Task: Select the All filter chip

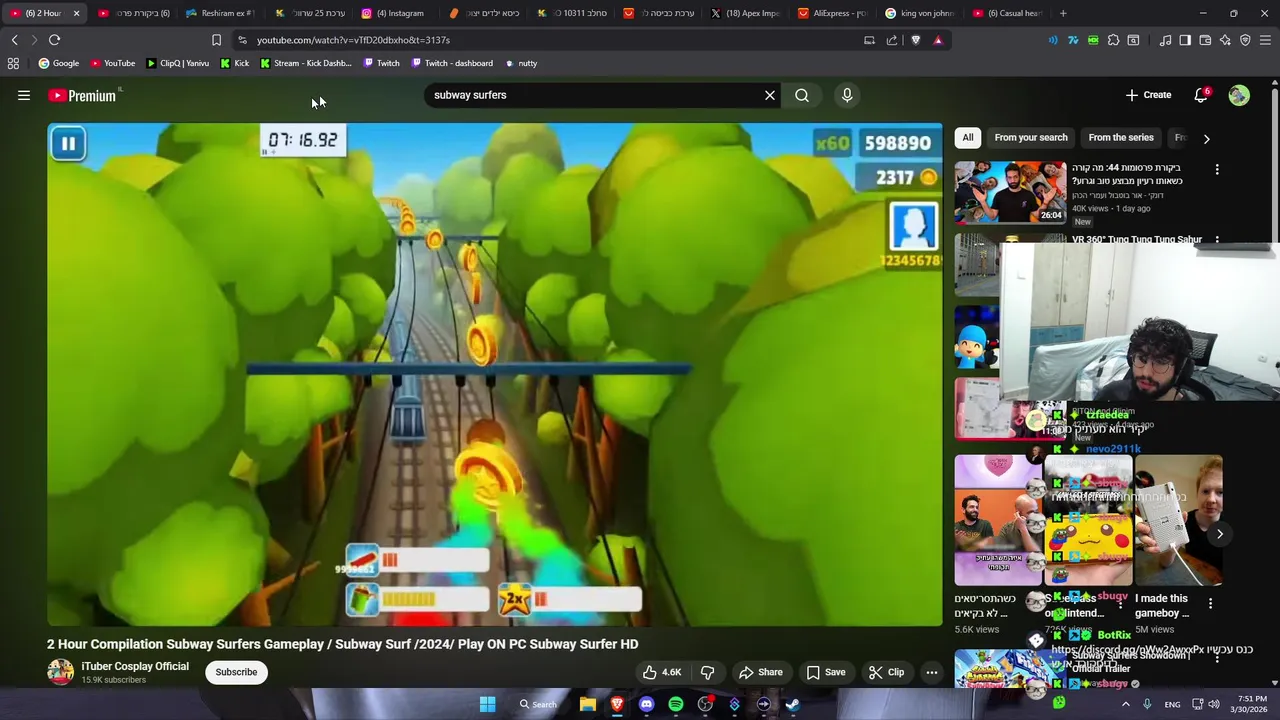Action: coord(968,138)
